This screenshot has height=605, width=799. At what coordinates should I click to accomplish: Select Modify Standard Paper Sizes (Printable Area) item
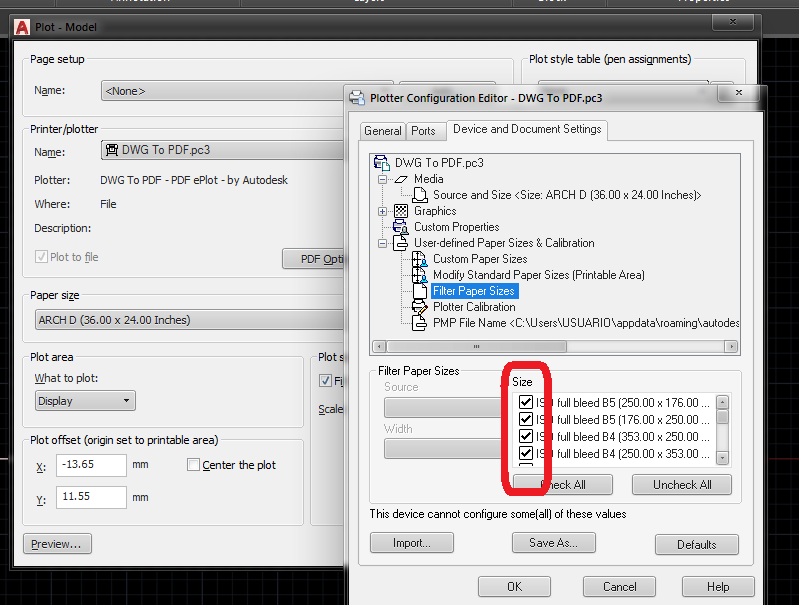click(x=539, y=275)
